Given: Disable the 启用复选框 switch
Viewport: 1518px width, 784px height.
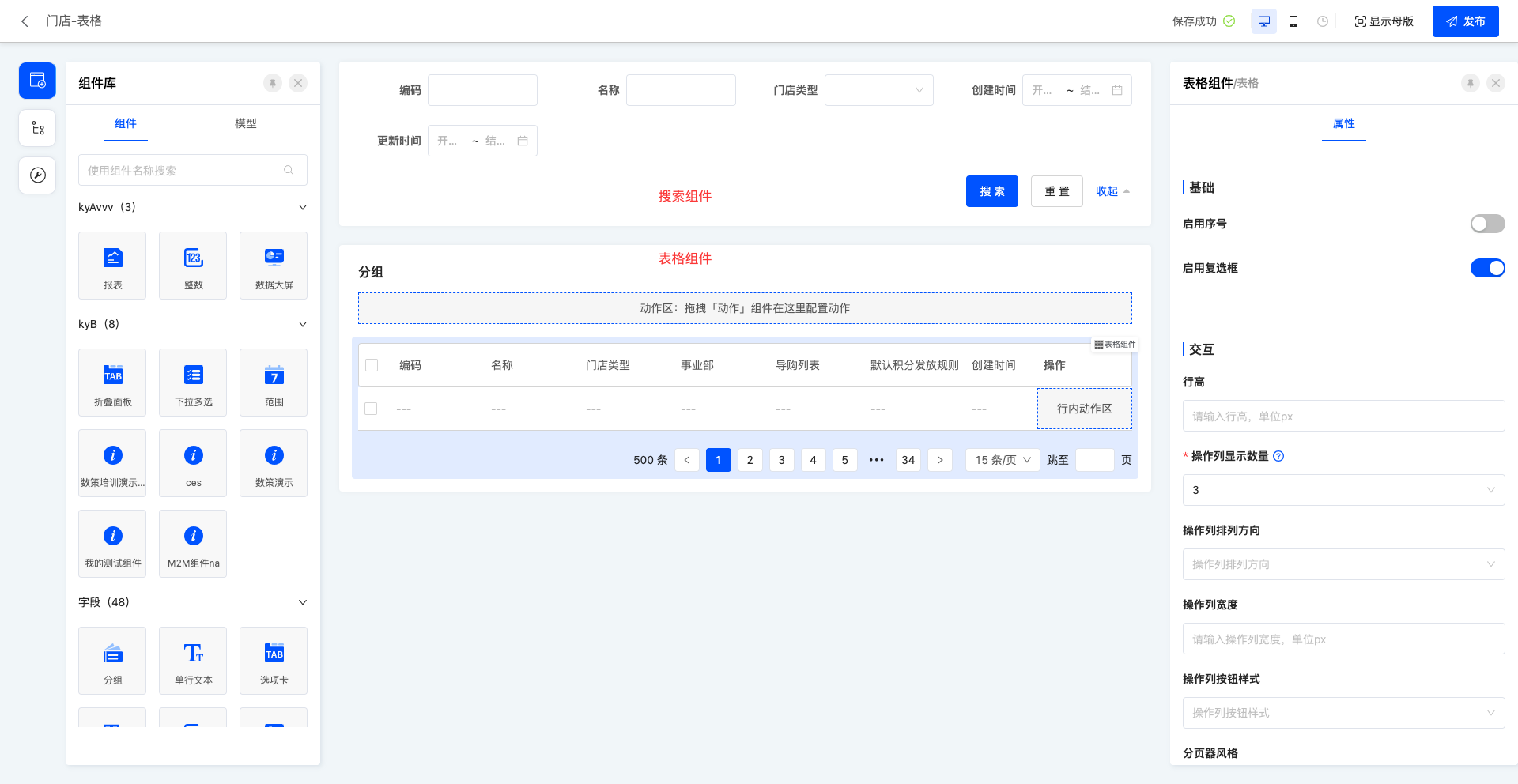Looking at the screenshot, I should coord(1487,268).
